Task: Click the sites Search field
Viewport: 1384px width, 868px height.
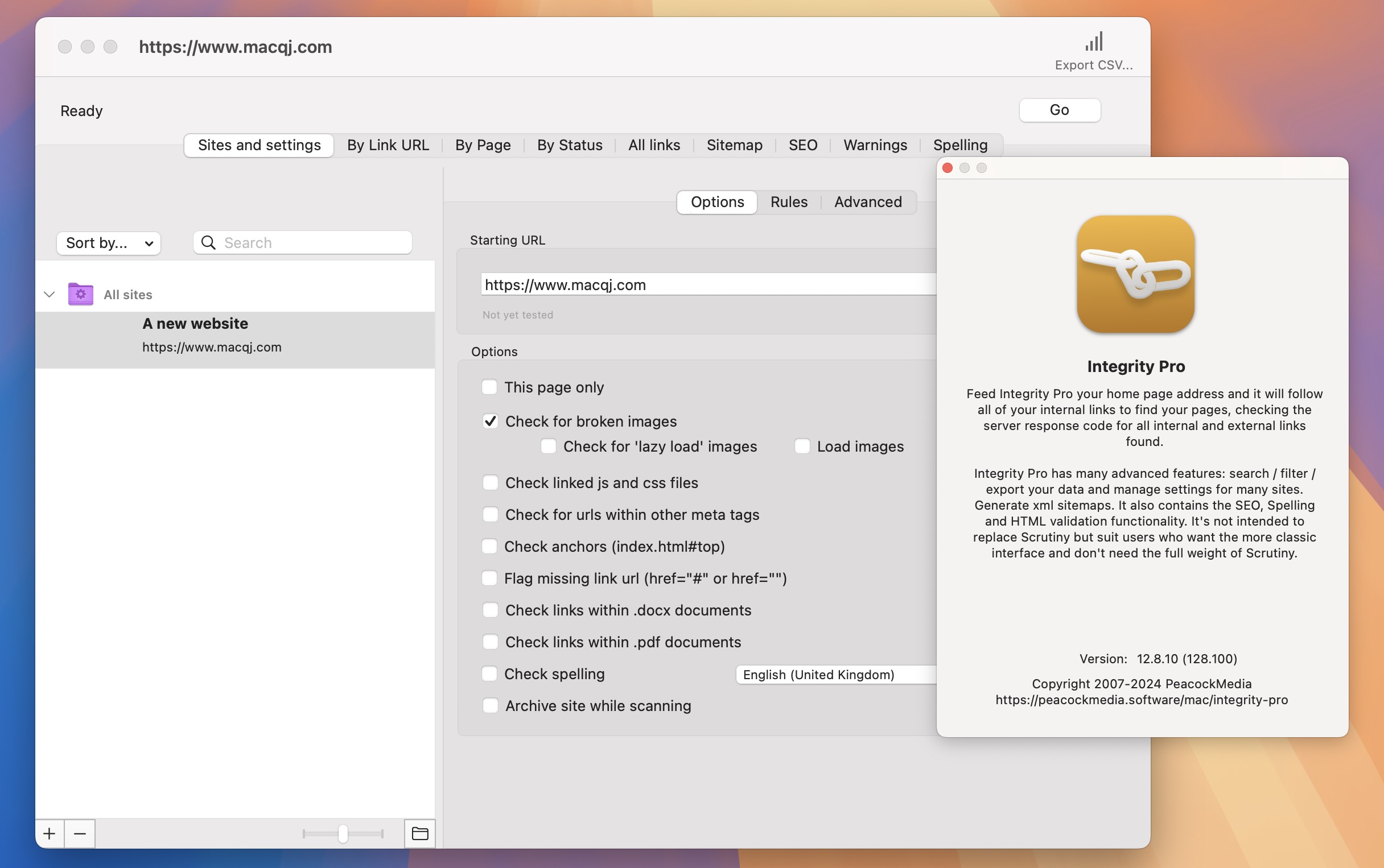Action: coord(303,243)
